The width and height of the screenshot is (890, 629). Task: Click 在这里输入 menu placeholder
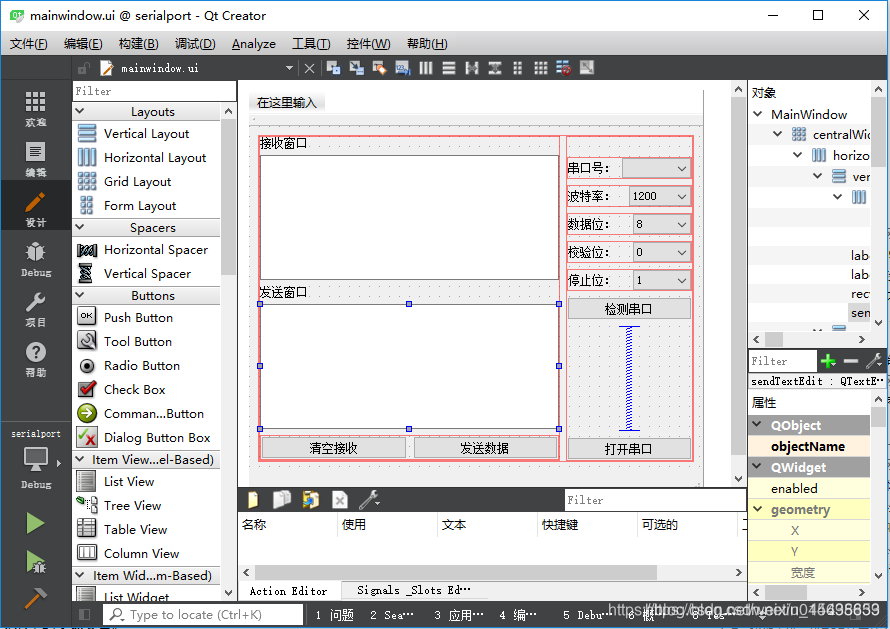click(287, 103)
